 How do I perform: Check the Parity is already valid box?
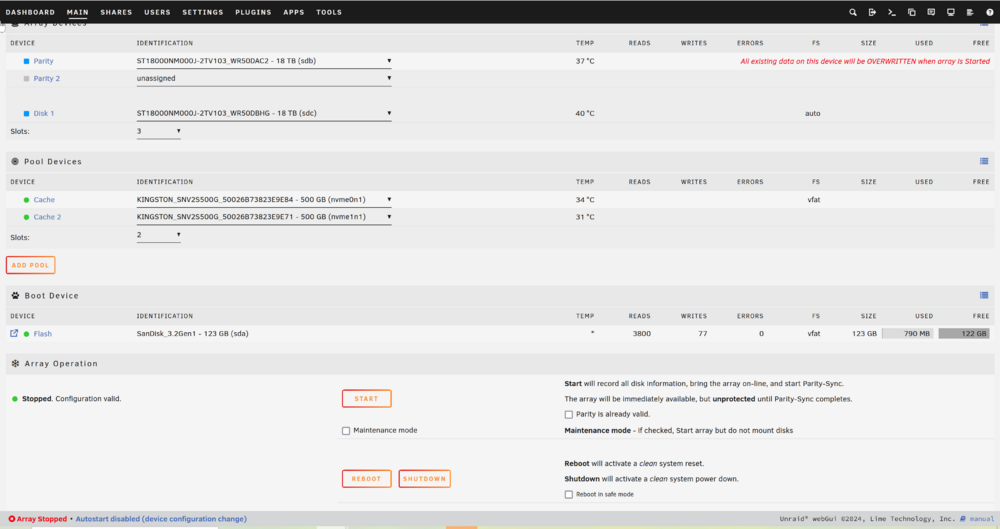[568, 415]
